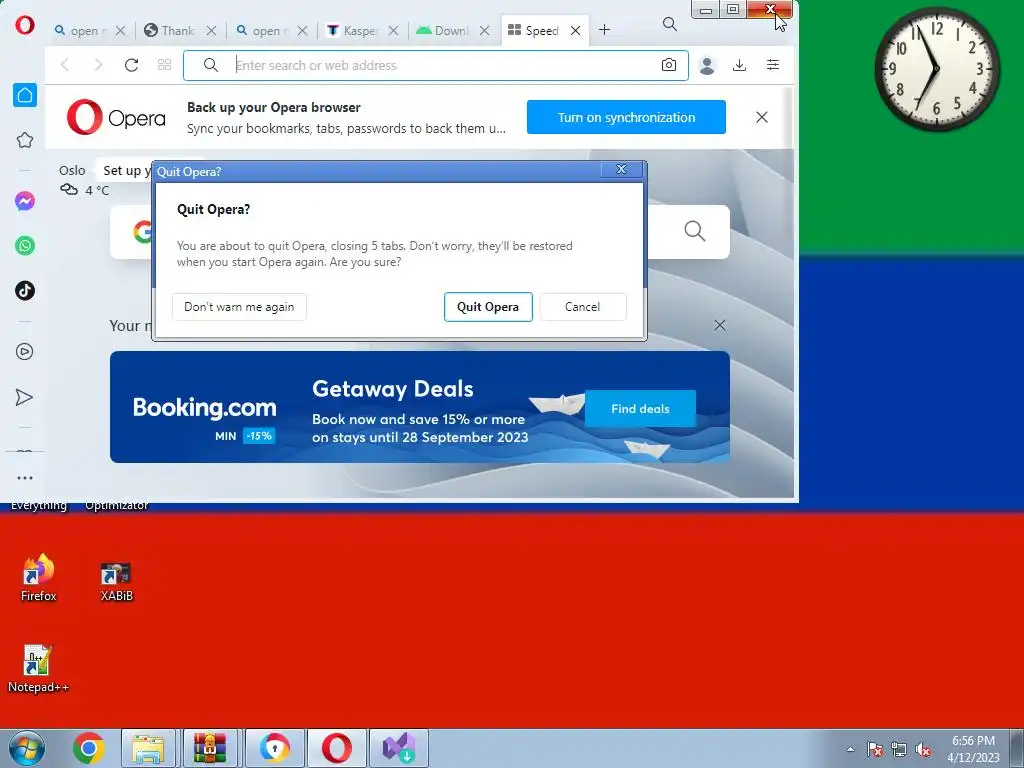
Task: Click Find deals on Booking banner
Action: coord(640,409)
